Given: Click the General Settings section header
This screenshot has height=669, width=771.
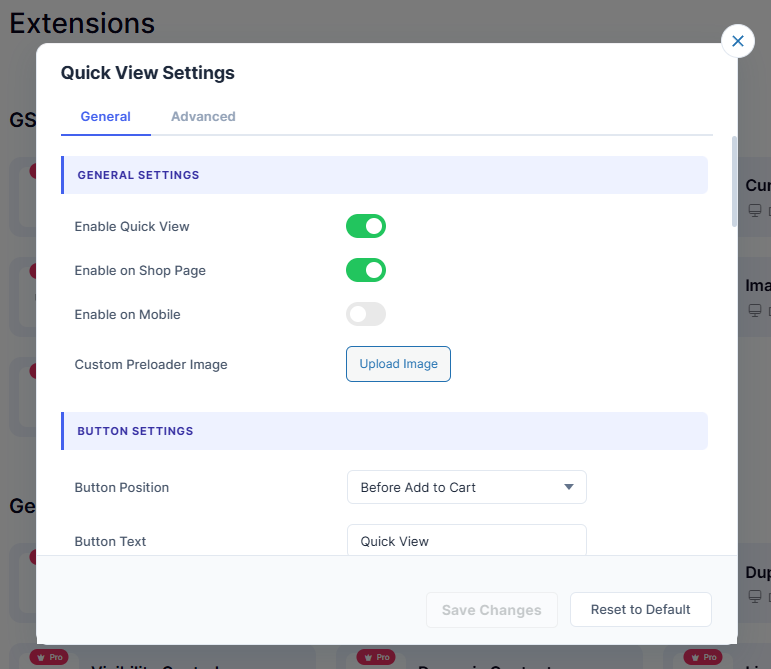Looking at the screenshot, I should click(384, 175).
